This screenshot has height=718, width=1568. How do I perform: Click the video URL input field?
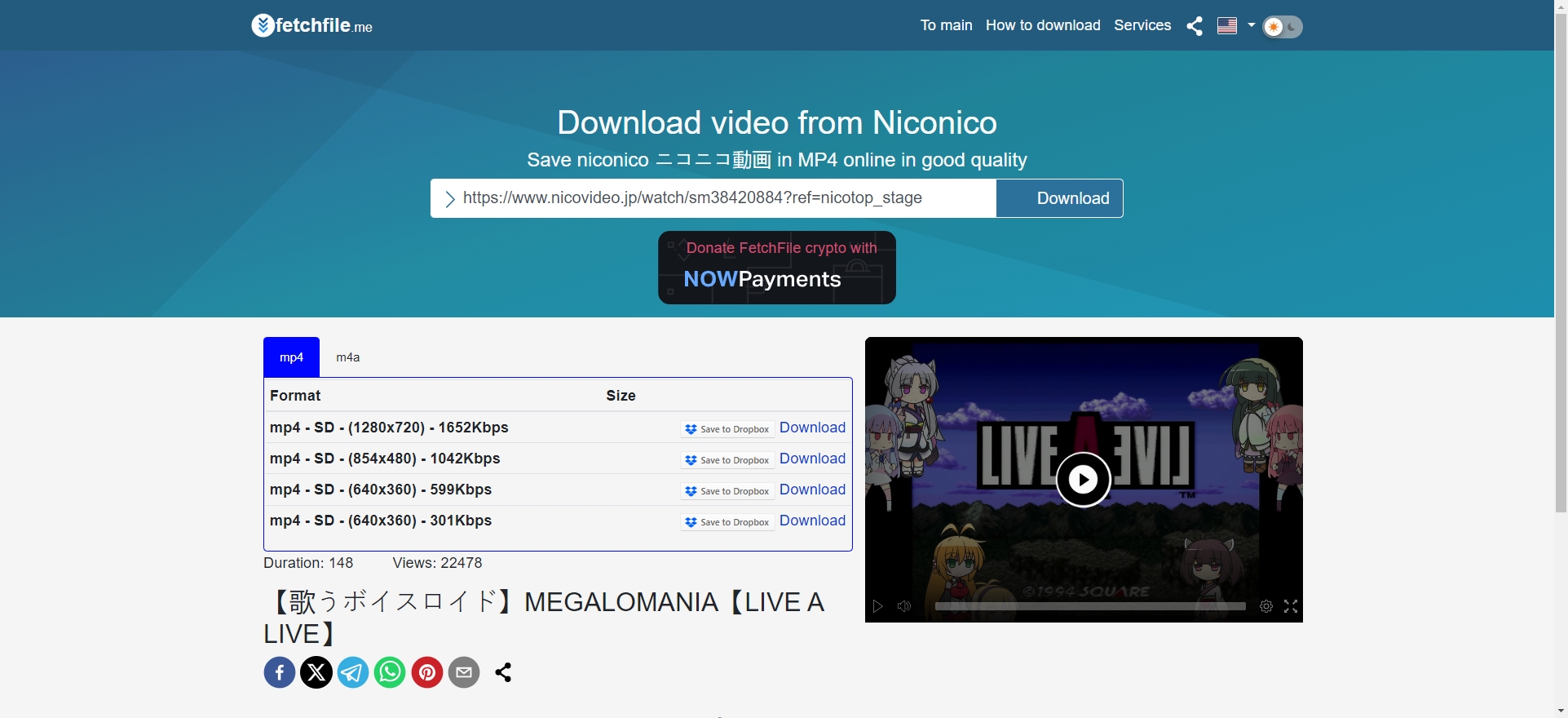click(713, 198)
